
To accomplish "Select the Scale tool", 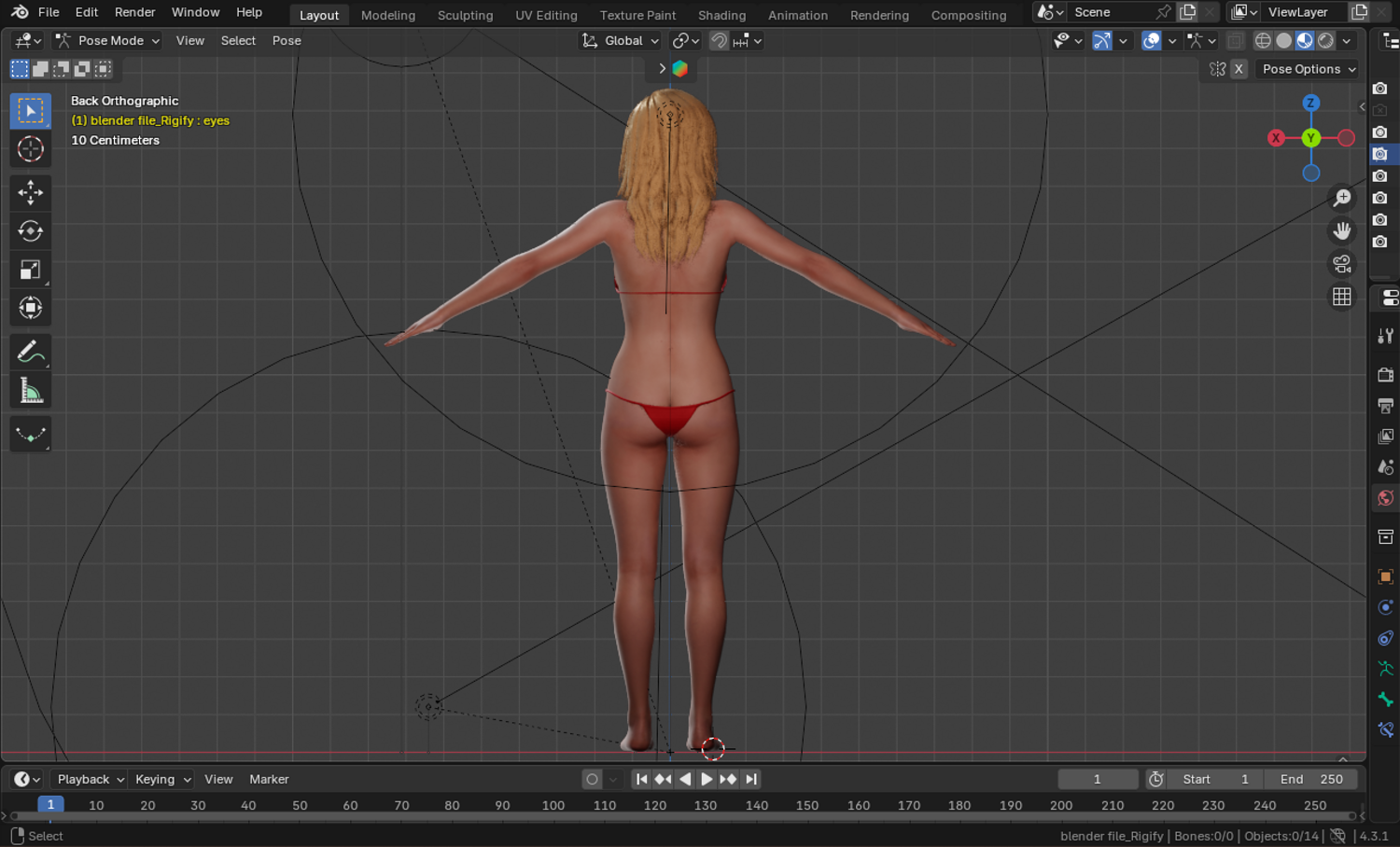I will click(31, 270).
